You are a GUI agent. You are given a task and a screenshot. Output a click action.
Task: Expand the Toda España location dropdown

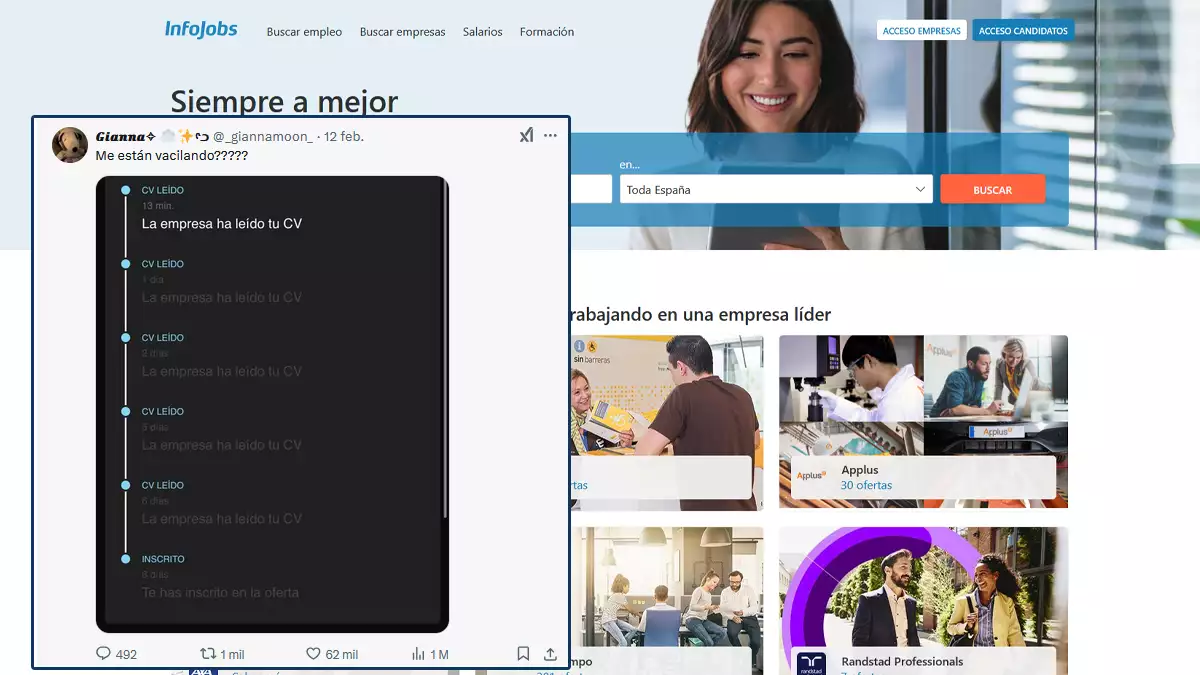coord(776,189)
